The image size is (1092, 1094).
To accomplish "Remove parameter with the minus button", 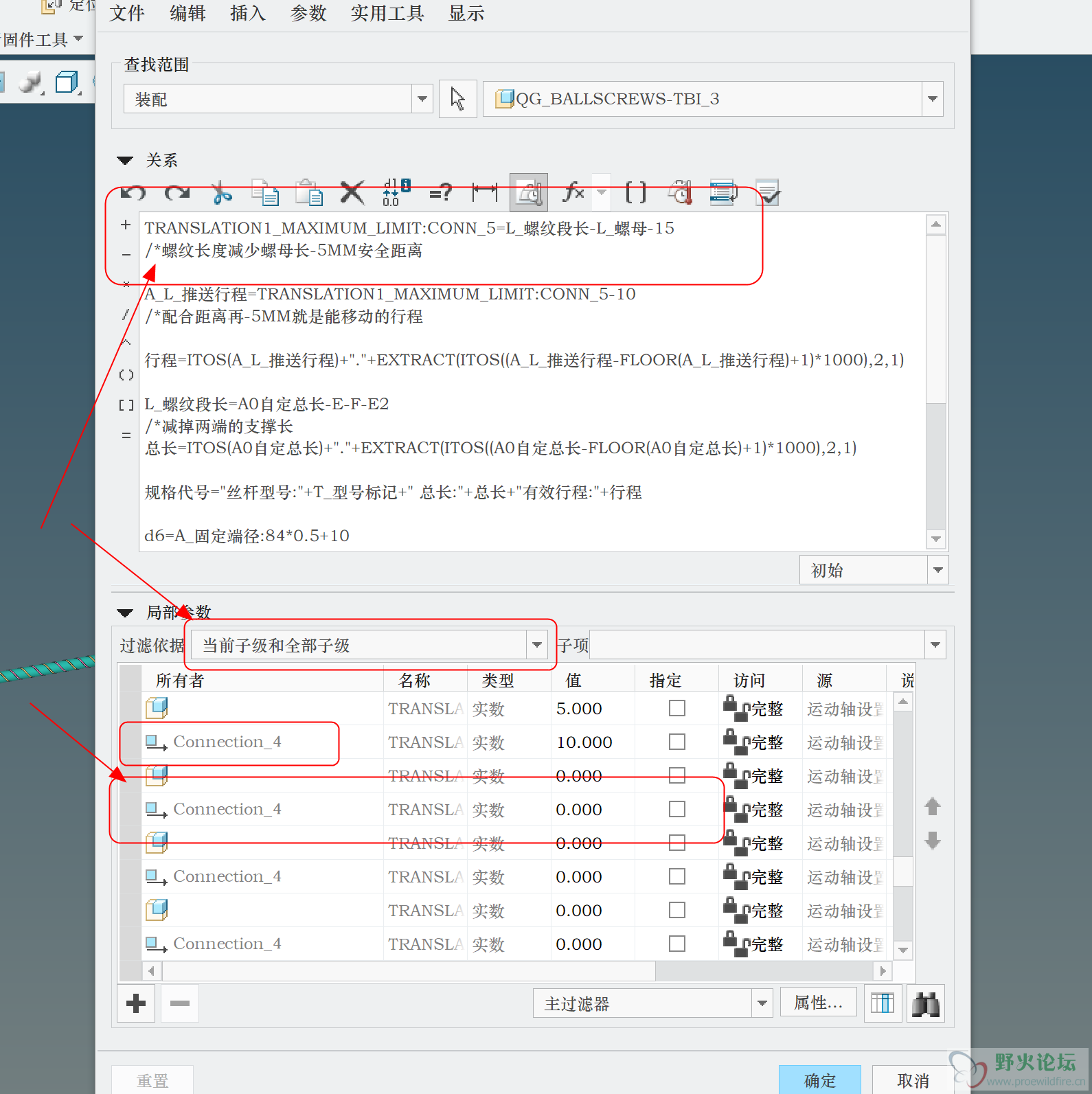I will (x=180, y=1003).
